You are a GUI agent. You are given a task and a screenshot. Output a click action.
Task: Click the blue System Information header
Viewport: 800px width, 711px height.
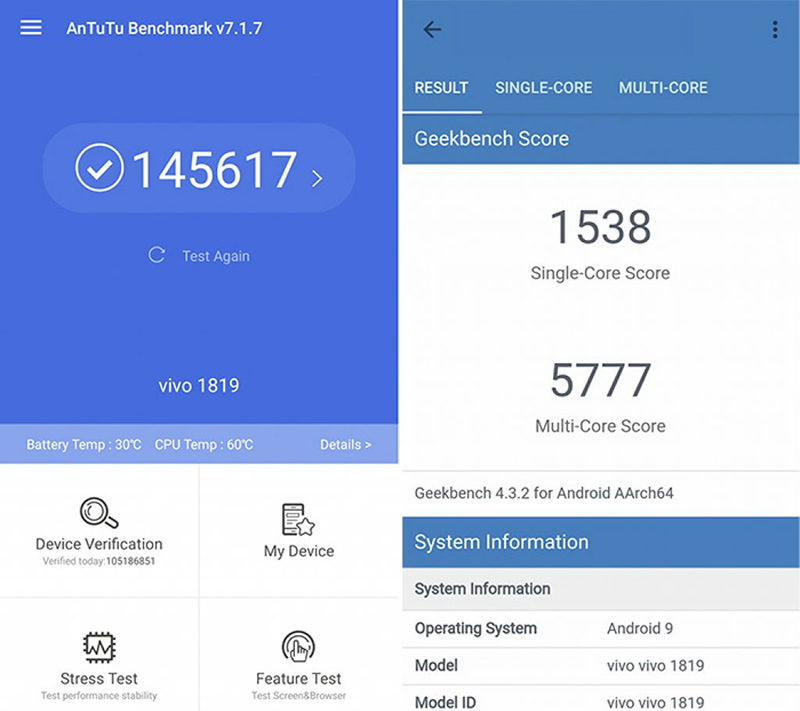pyautogui.click(x=601, y=542)
